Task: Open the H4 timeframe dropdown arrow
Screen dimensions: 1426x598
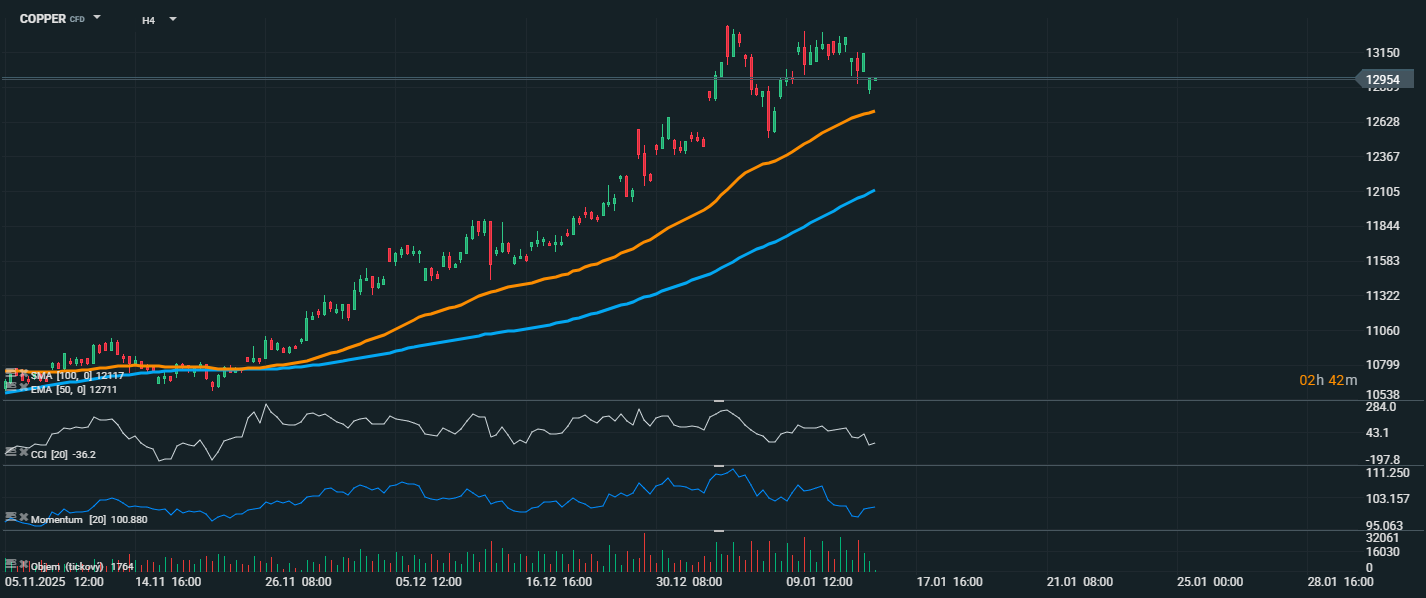Action: pyautogui.click(x=172, y=19)
